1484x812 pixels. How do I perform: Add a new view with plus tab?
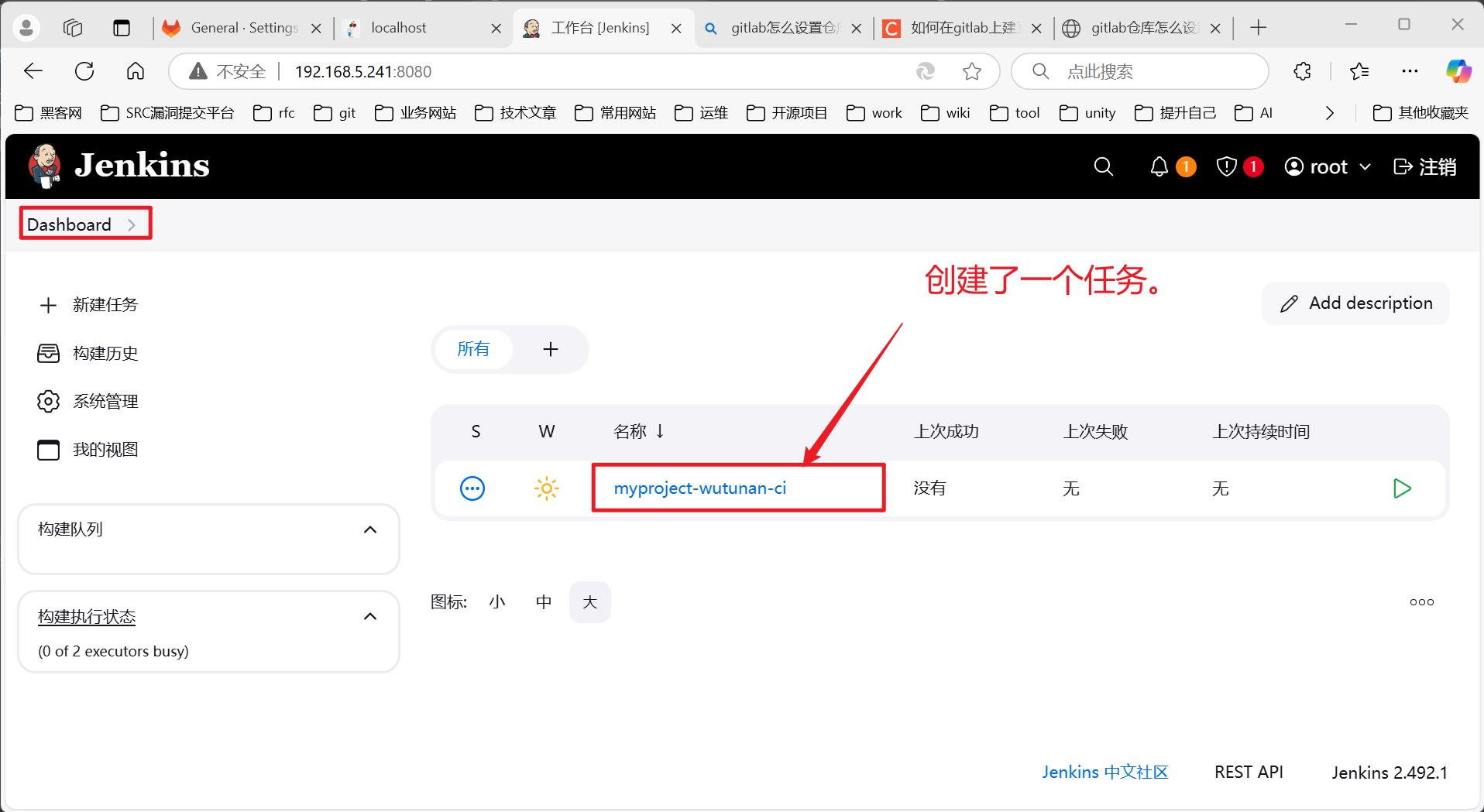(551, 349)
